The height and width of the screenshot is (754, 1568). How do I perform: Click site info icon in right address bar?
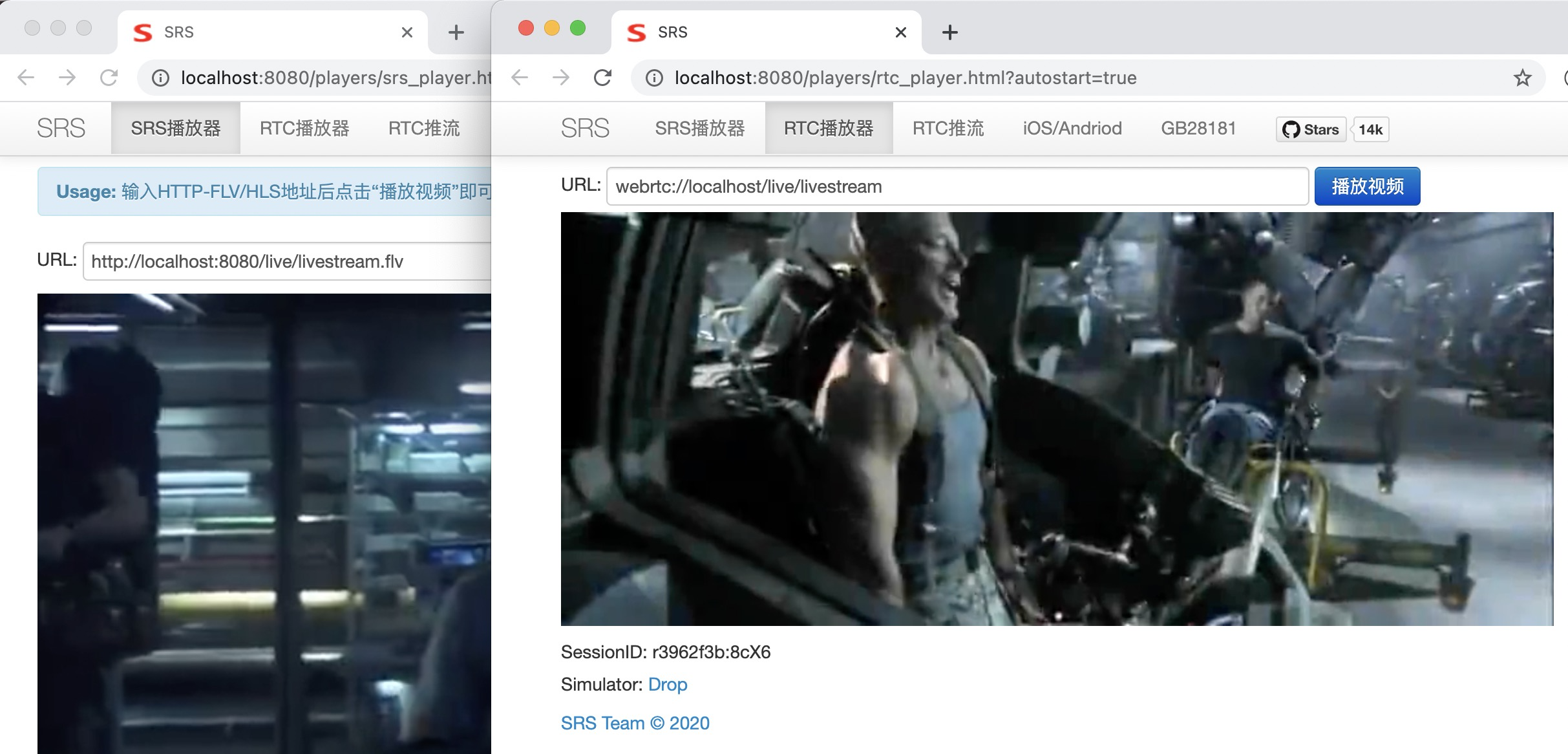point(654,78)
